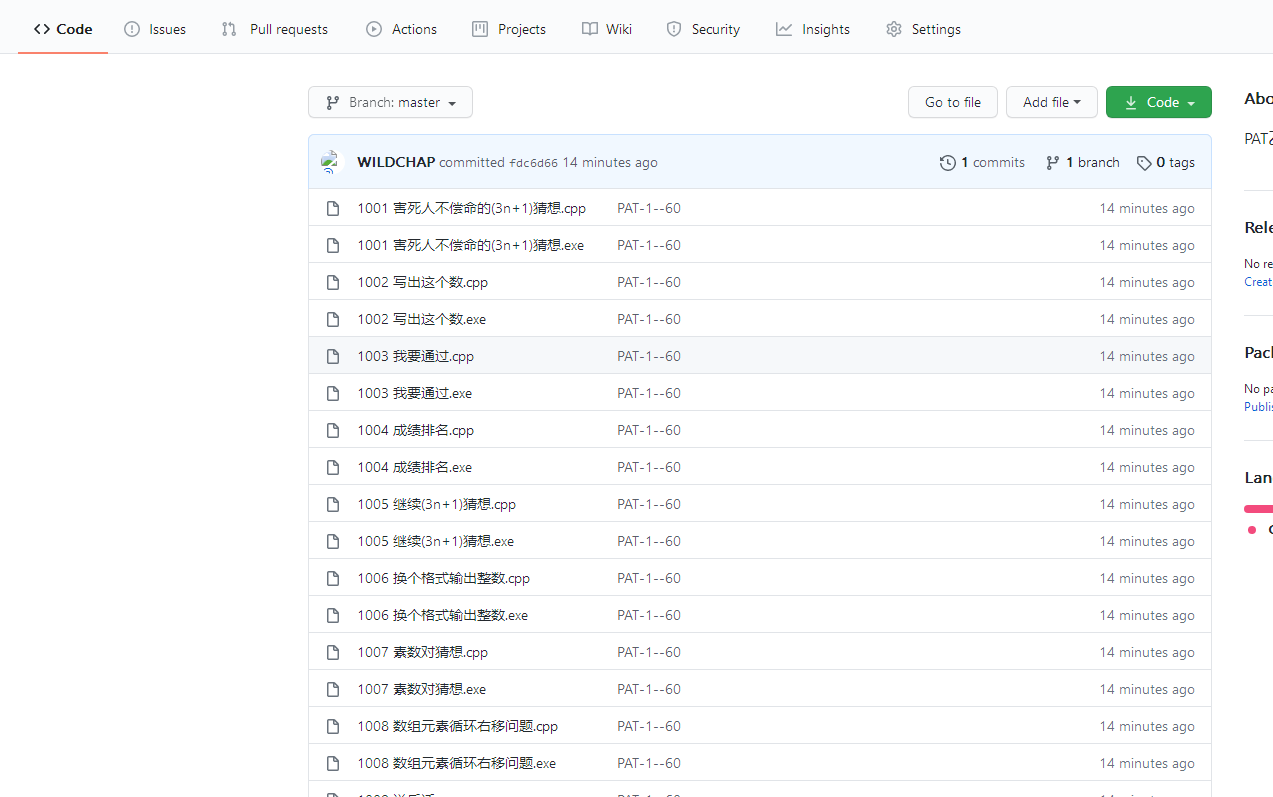View the Insights tab
This screenshot has height=797, width=1273.
813,29
